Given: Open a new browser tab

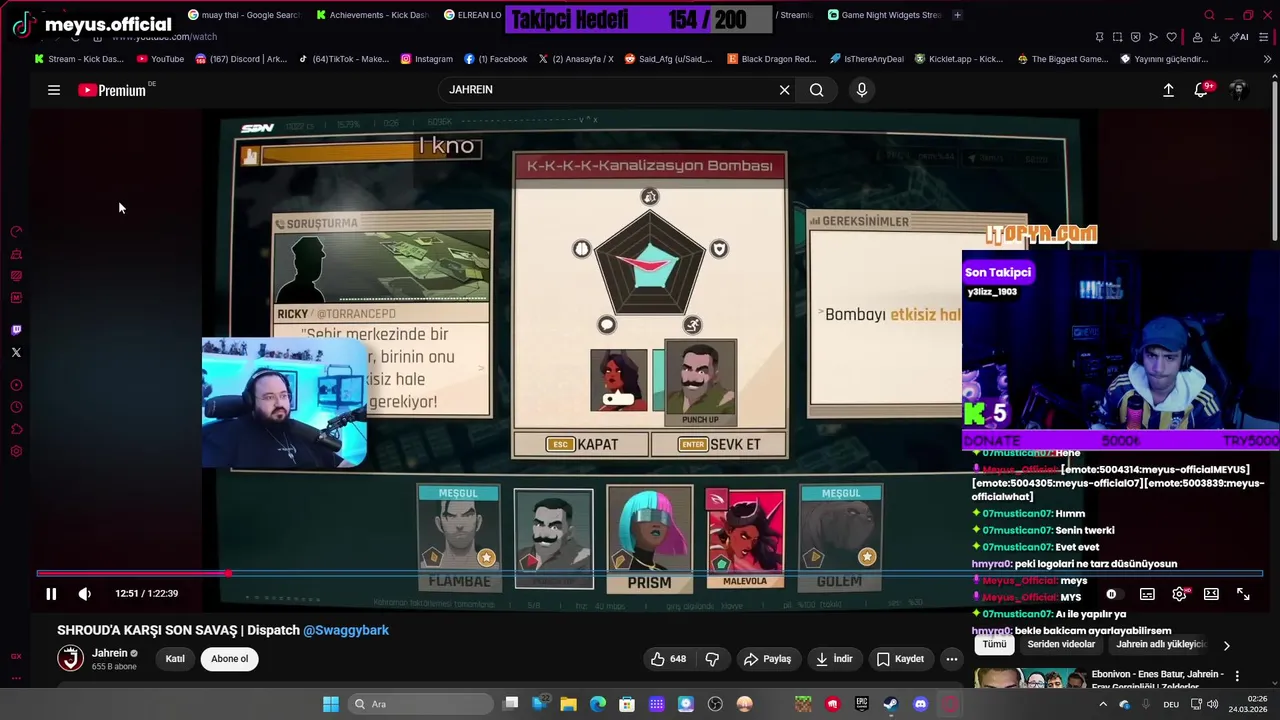Looking at the screenshot, I should pos(957,15).
